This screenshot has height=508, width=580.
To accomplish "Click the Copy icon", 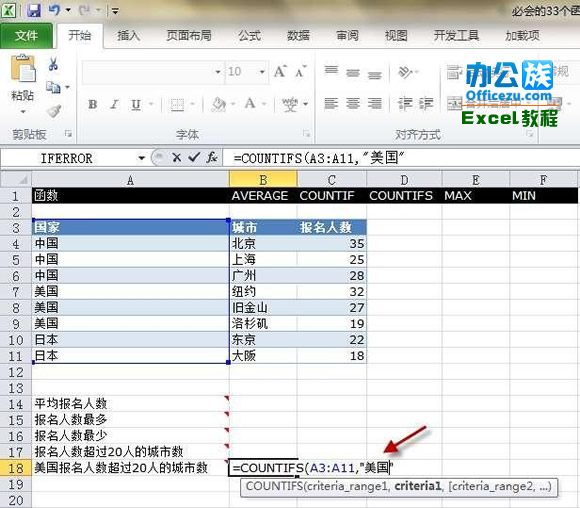I will tap(53, 88).
